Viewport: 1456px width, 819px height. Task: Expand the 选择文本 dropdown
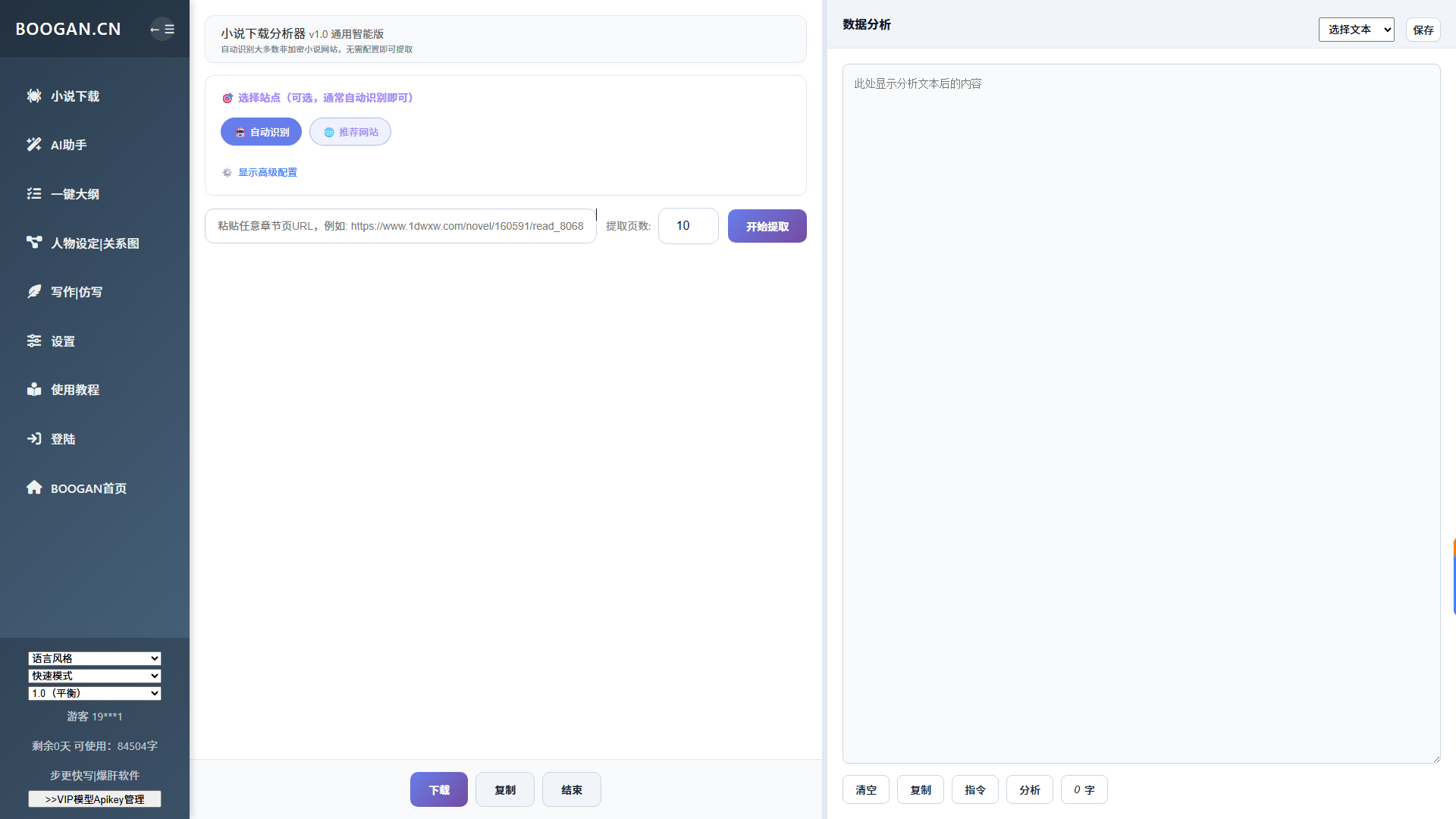(1356, 30)
